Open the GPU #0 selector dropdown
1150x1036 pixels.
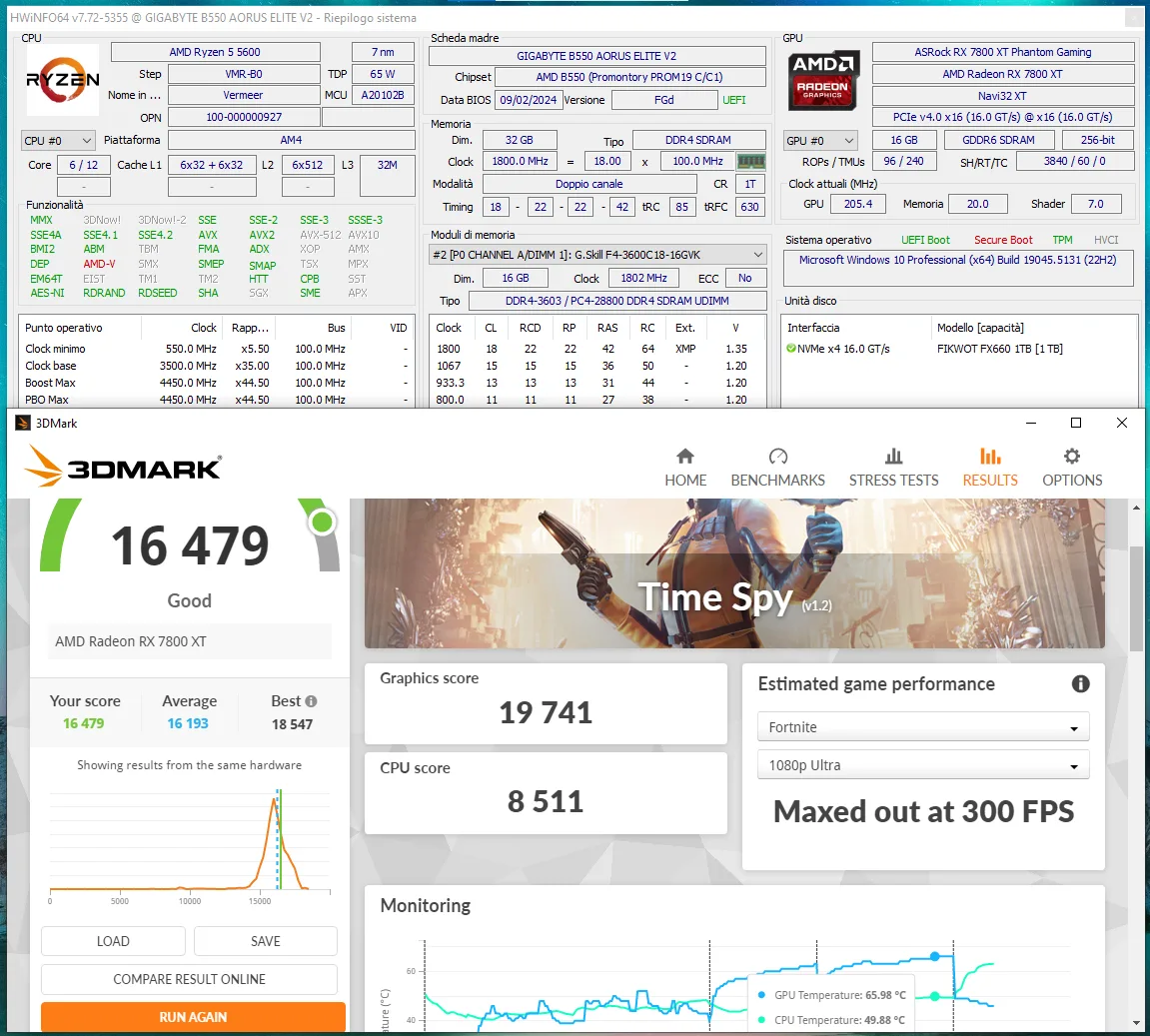point(820,141)
